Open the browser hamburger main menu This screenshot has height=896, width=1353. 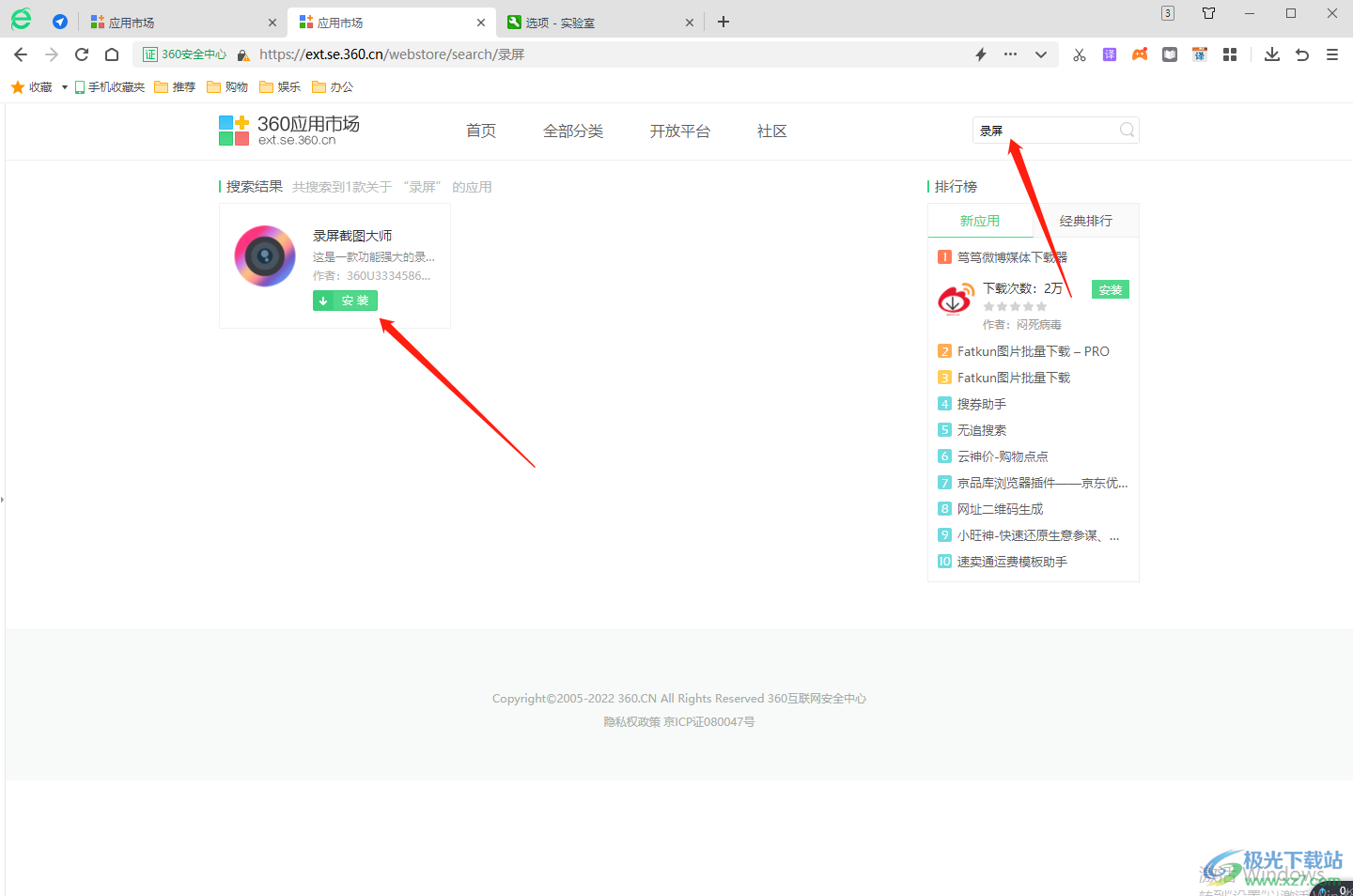[1332, 54]
